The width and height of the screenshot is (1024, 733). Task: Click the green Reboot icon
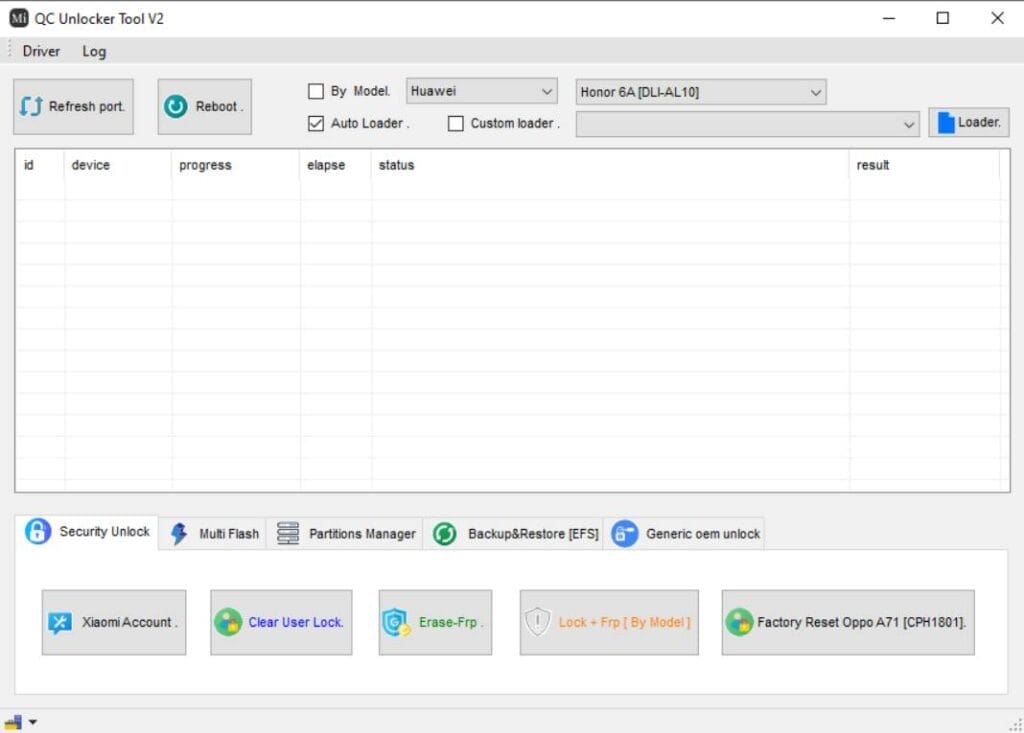click(176, 106)
